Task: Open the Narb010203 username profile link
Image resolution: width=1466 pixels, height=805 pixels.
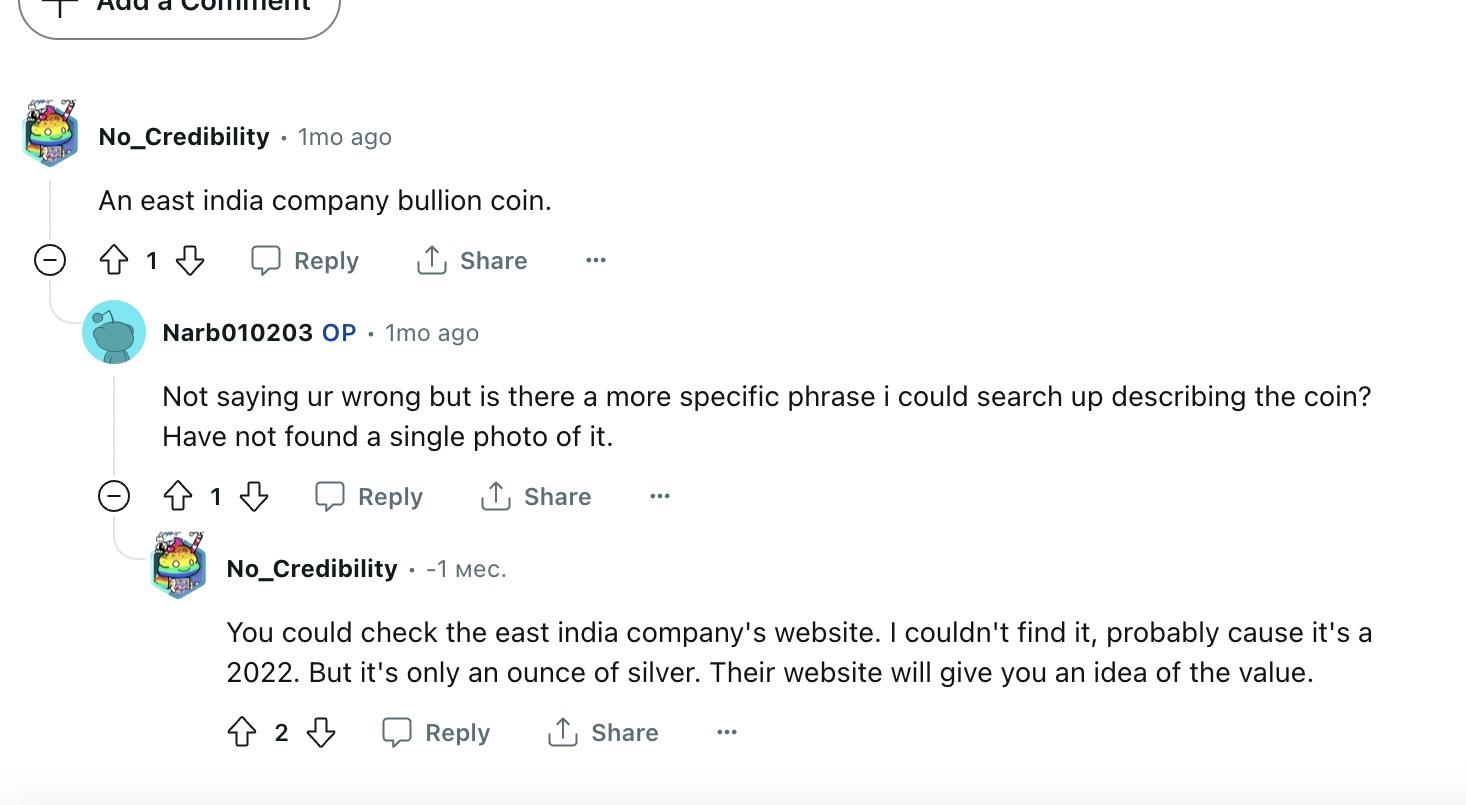Action: tap(237, 333)
